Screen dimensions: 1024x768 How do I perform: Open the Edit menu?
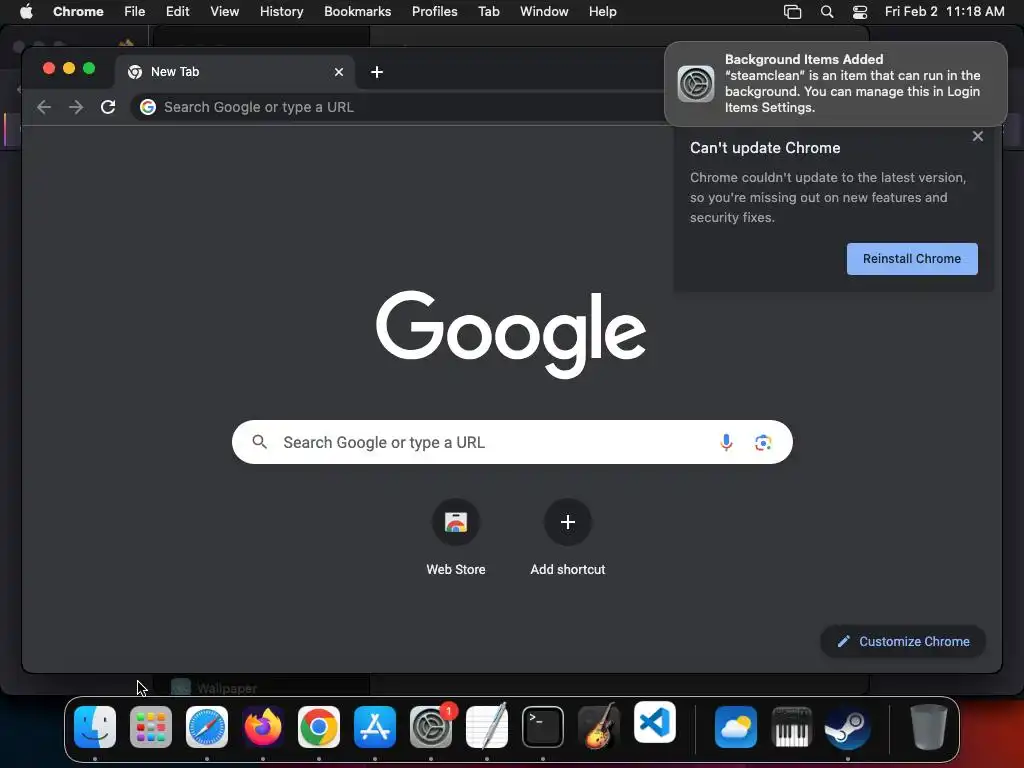point(177,11)
